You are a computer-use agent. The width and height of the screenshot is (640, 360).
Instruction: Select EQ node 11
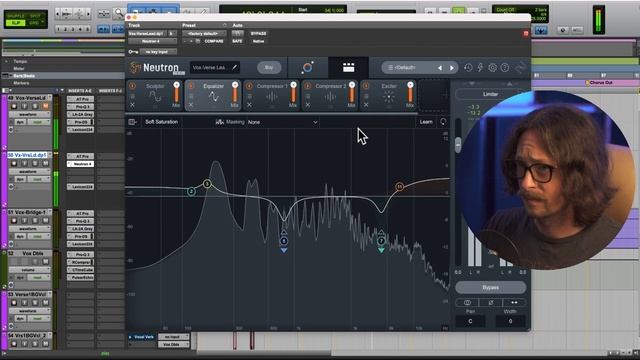click(x=400, y=187)
